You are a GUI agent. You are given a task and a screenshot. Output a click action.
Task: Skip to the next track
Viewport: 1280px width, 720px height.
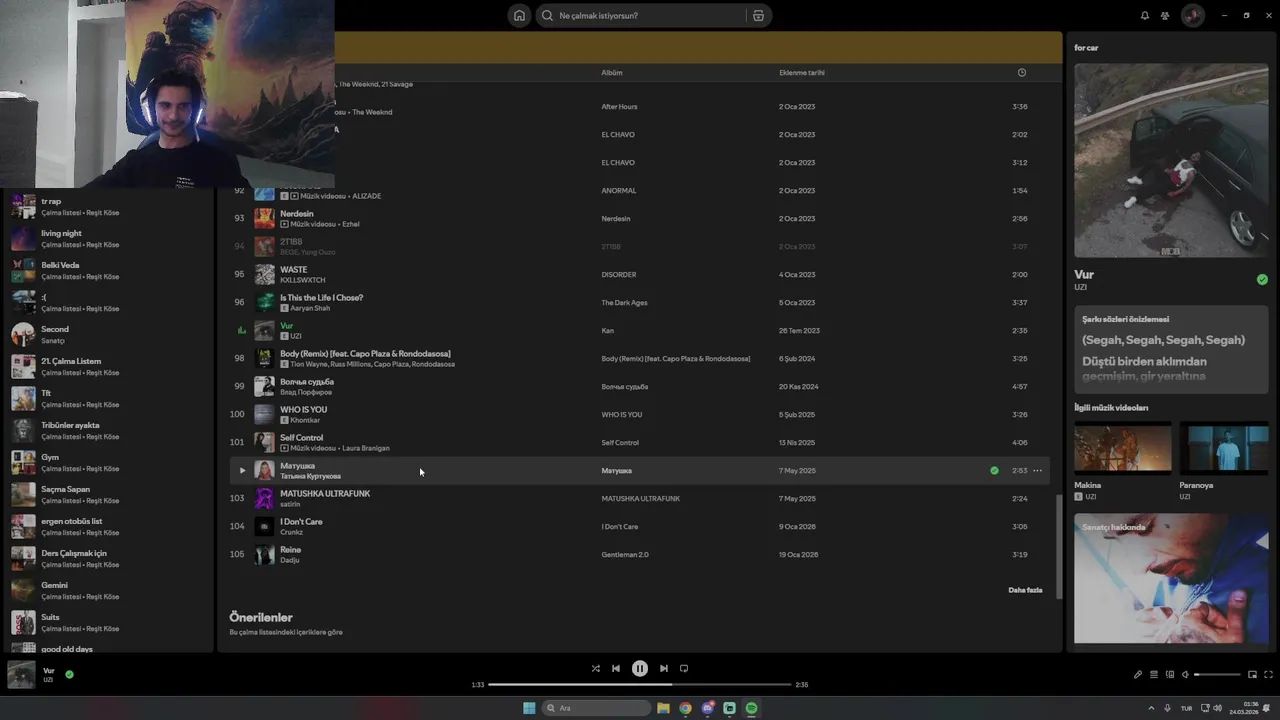point(664,669)
